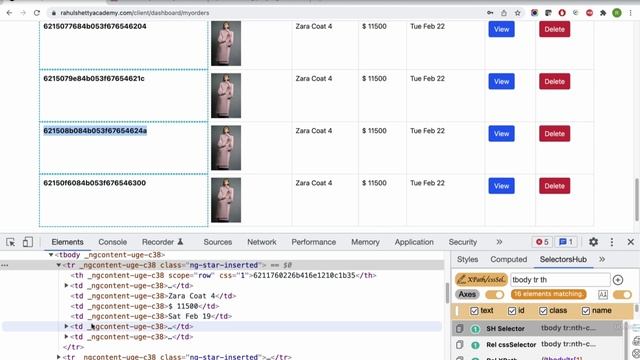Click the green count badge beside Rel cssSelector
Screen dimensions: 640x360
[x=476, y=345]
